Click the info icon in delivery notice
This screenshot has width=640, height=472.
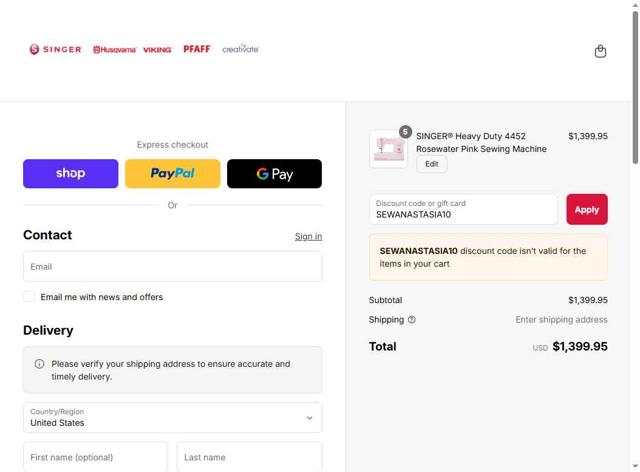[x=40, y=364]
